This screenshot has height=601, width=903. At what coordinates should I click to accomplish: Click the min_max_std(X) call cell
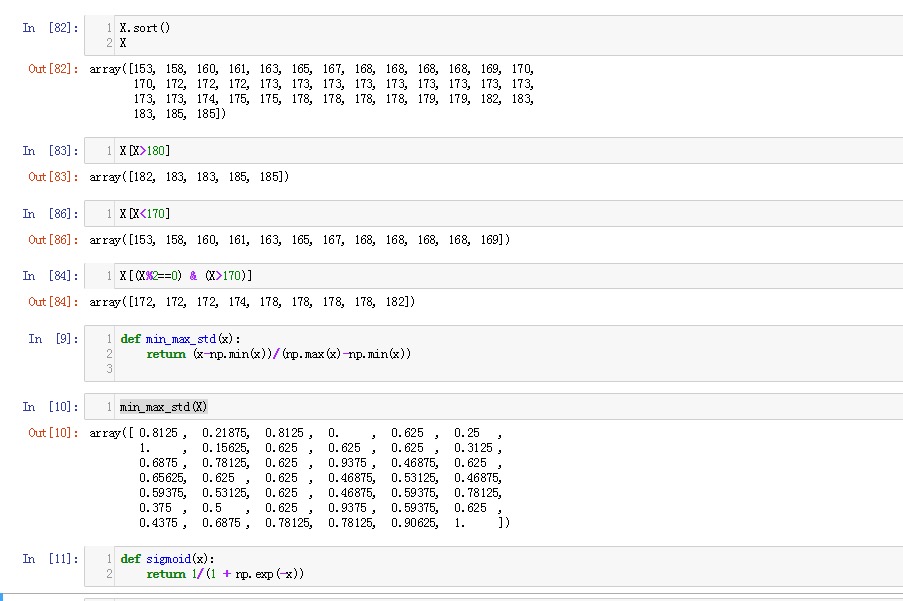500,407
